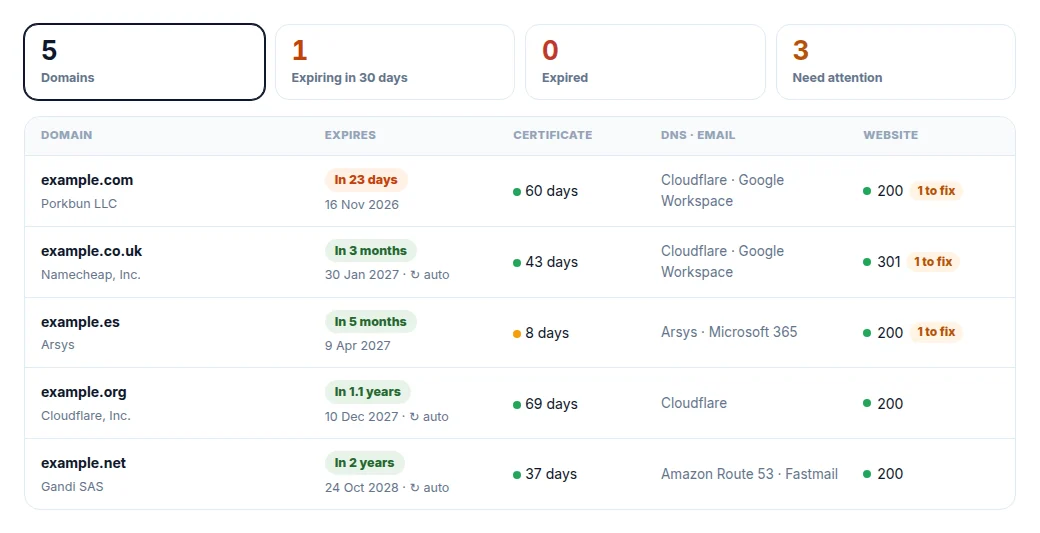This screenshot has height=533, width=1040.
Task: Open the Need attention card
Action: [x=895, y=62]
